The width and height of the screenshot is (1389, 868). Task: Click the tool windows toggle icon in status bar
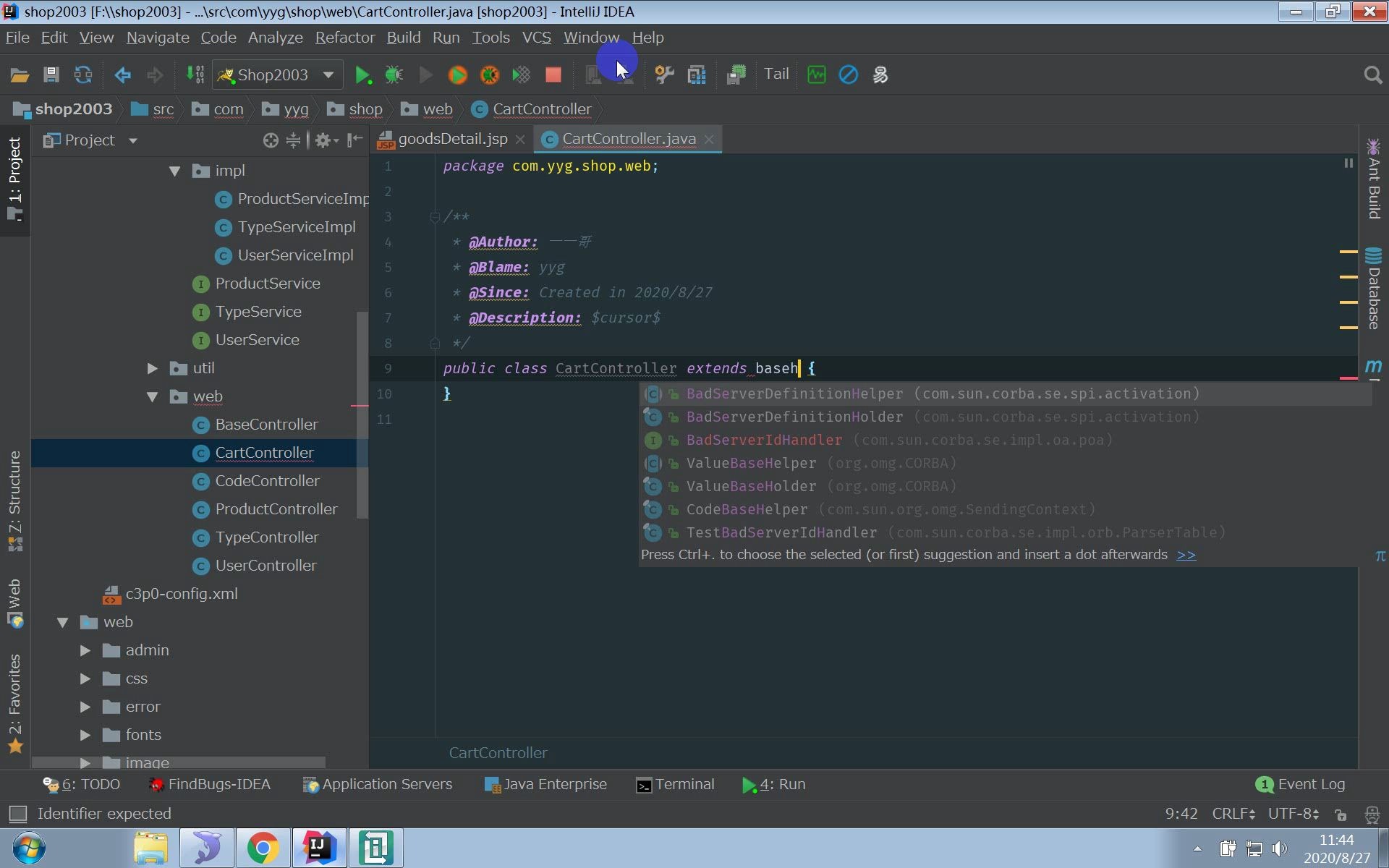tap(17, 814)
